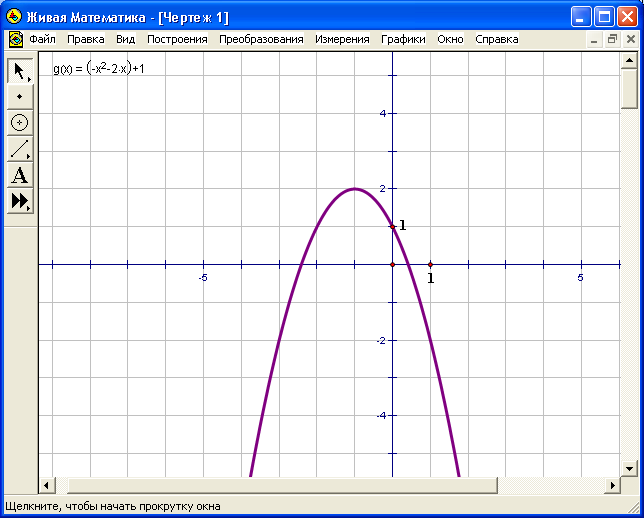Click the red unit point on x-axis

pos(430,265)
